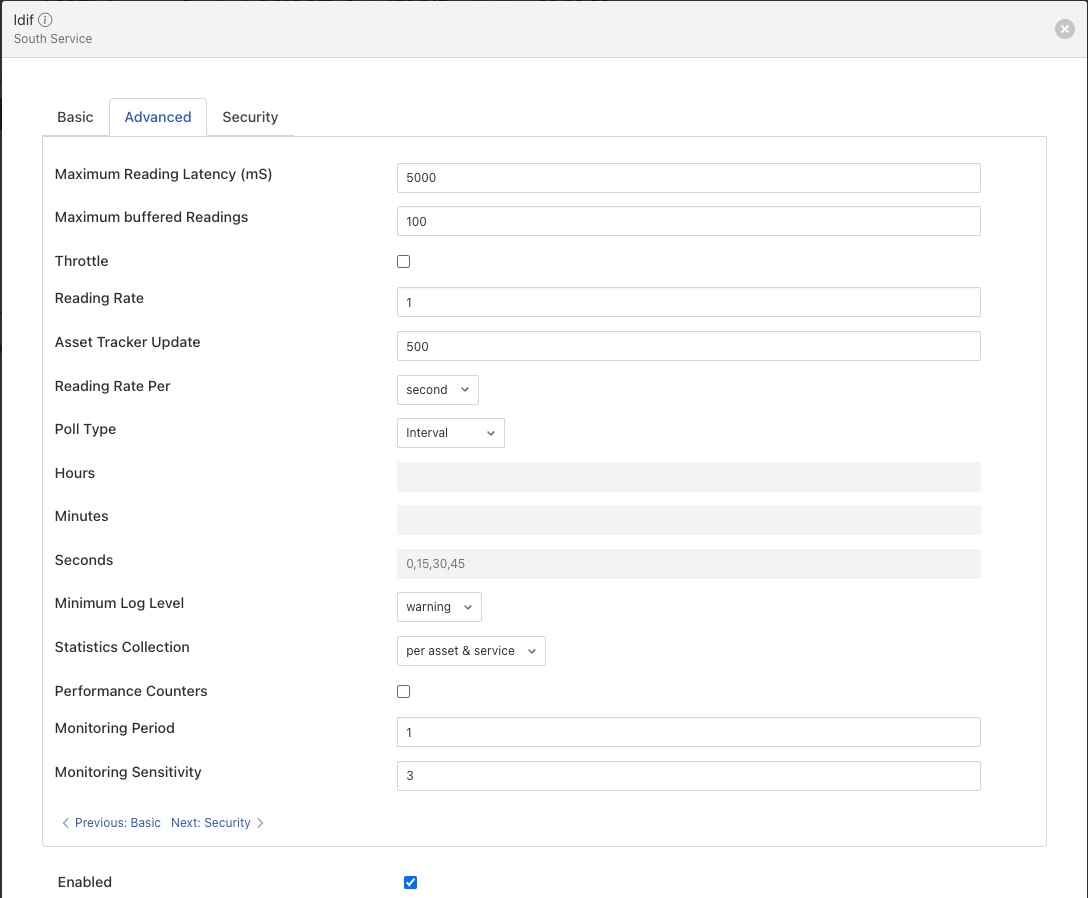Screen dimensions: 1088x898
Task: Switch to the Security tab
Action: [250, 117]
